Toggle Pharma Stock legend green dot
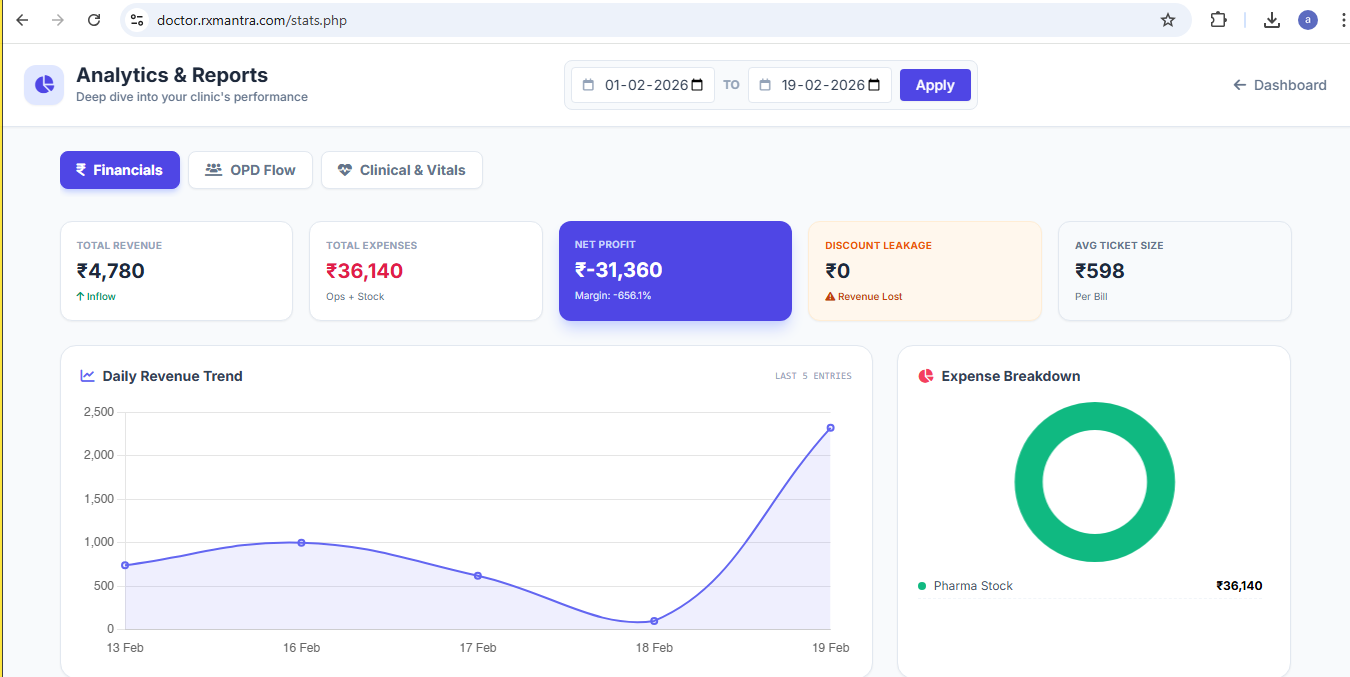1350x677 pixels. (922, 586)
